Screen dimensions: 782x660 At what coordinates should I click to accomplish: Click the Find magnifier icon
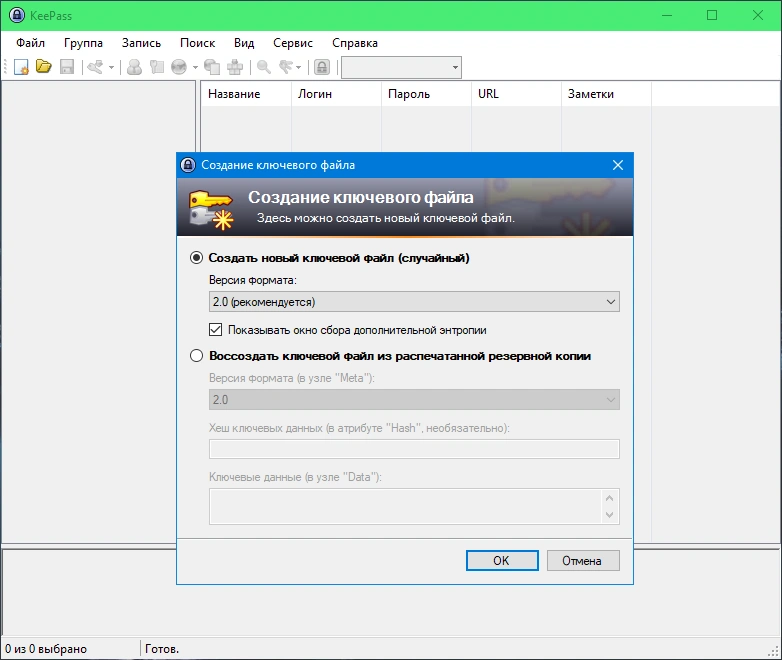coord(264,67)
